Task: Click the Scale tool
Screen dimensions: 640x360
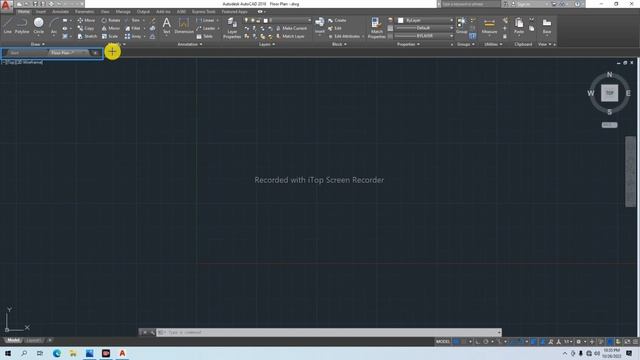Action: click(x=110, y=36)
